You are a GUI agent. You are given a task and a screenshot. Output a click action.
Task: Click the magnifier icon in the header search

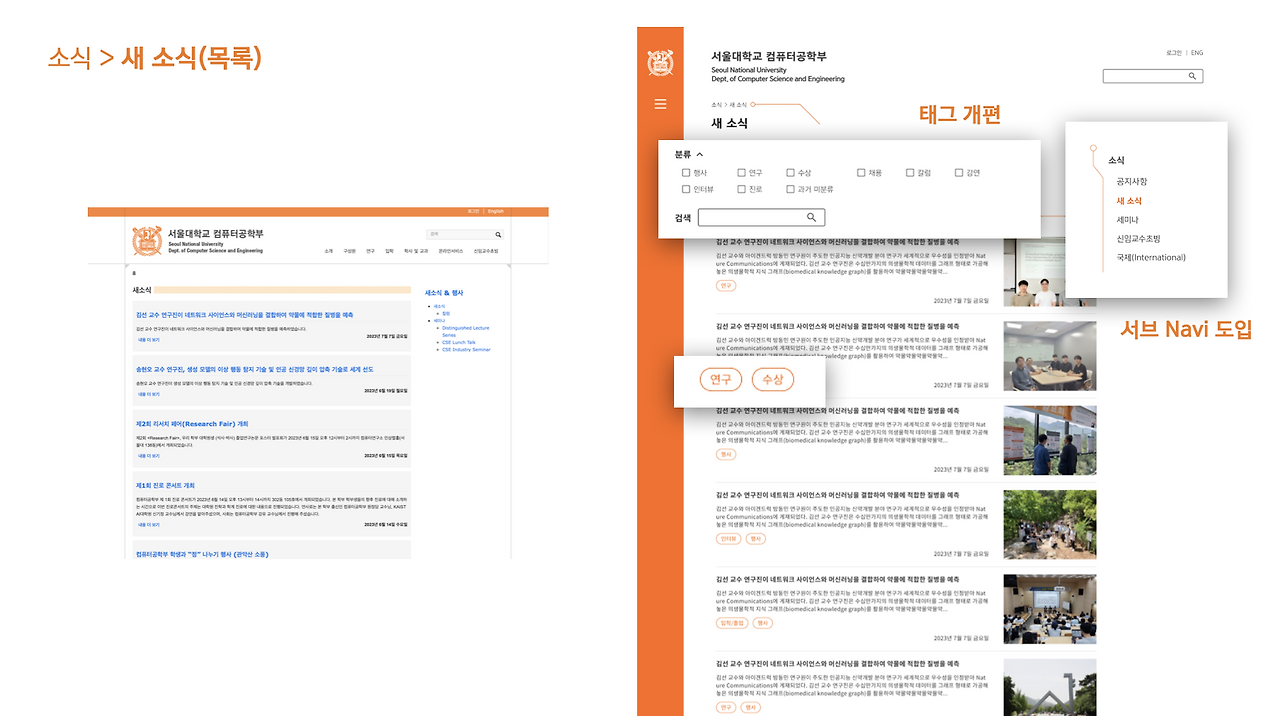[x=1191, y=75]
